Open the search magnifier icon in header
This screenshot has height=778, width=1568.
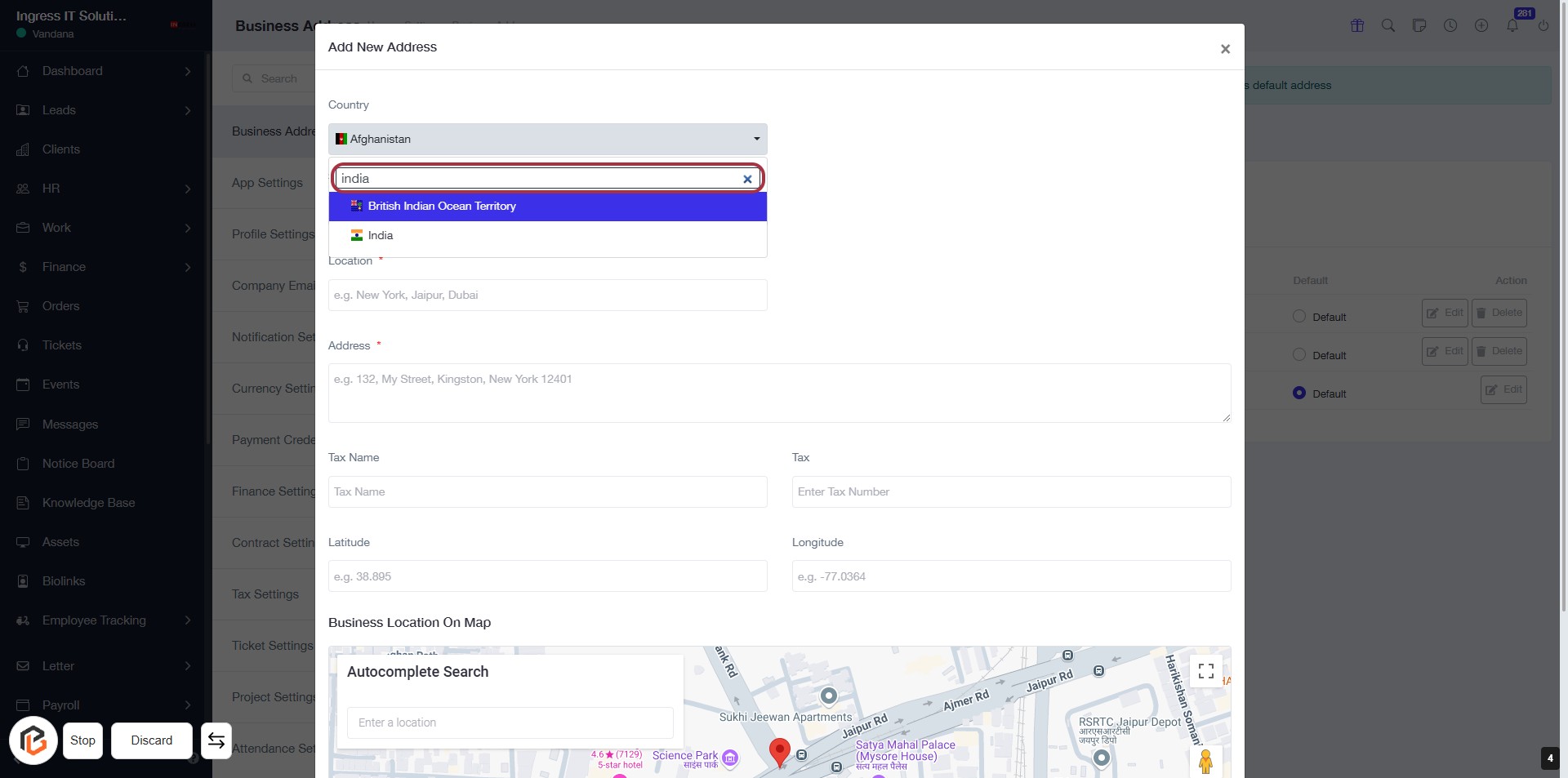coord(1388,25)
